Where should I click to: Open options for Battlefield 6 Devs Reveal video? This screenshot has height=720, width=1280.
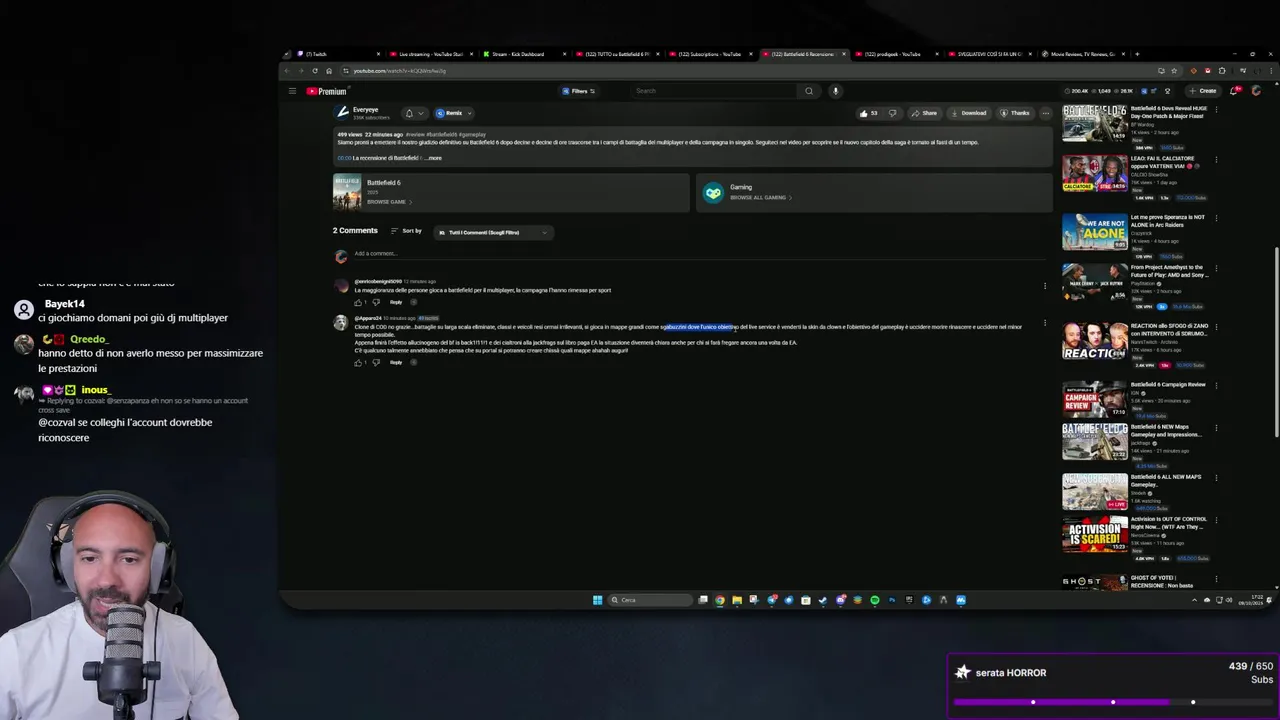1216,109
